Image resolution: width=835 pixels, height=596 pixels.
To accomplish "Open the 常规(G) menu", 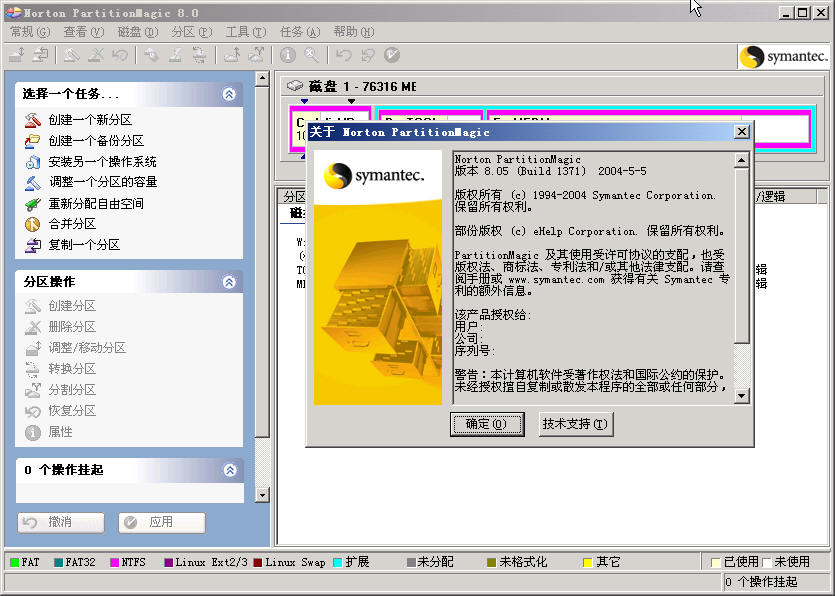I will pyautogui.click(x=30, y=32).
